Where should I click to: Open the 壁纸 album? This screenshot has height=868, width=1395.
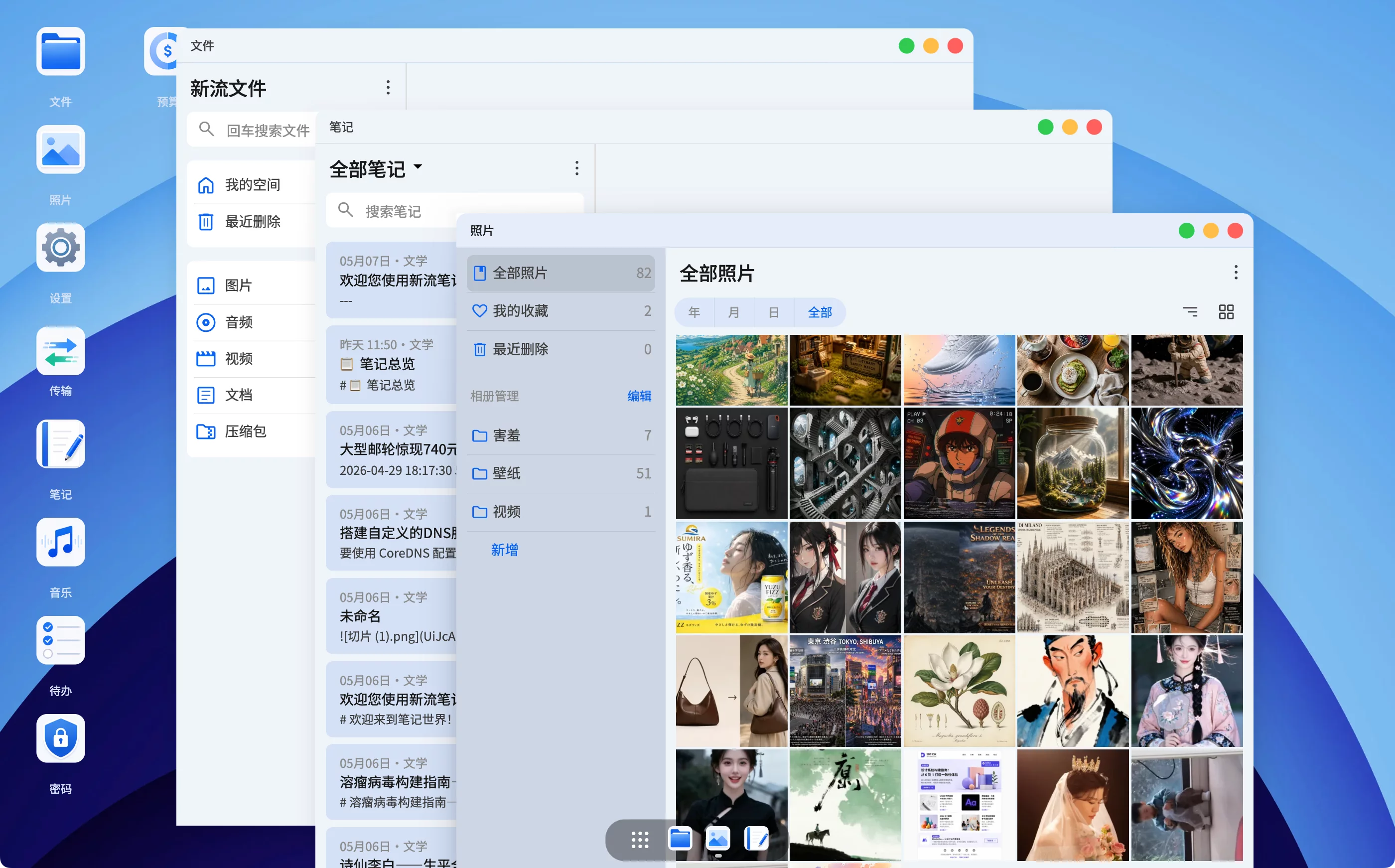click(x=560, y=473)
